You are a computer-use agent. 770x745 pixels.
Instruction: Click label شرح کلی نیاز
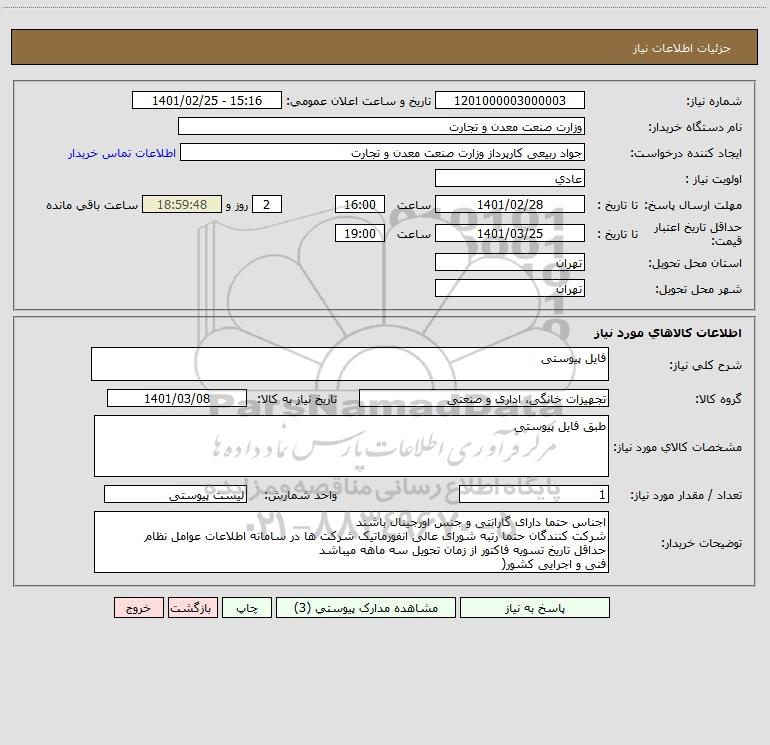706,365
